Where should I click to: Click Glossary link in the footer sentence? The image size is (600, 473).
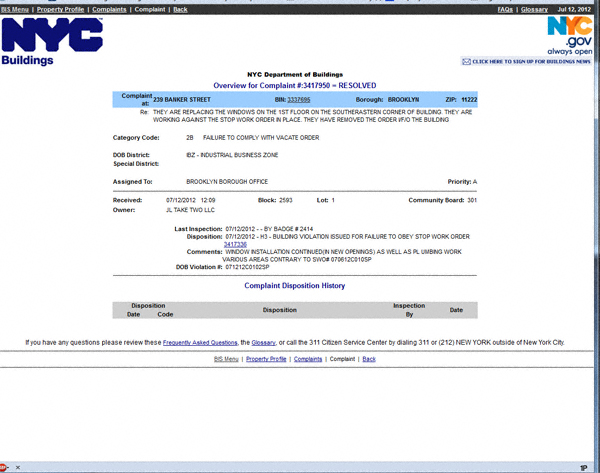click(264, 342)
